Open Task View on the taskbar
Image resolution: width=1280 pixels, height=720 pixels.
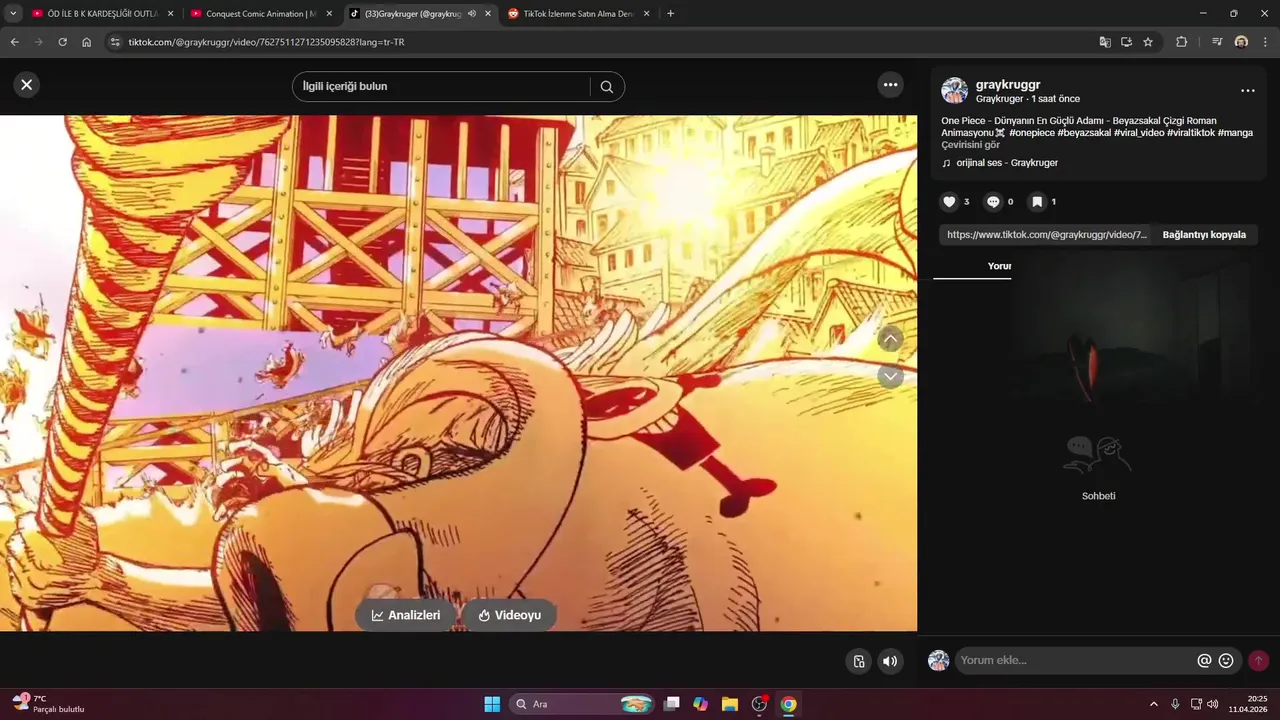coord(672,704)
